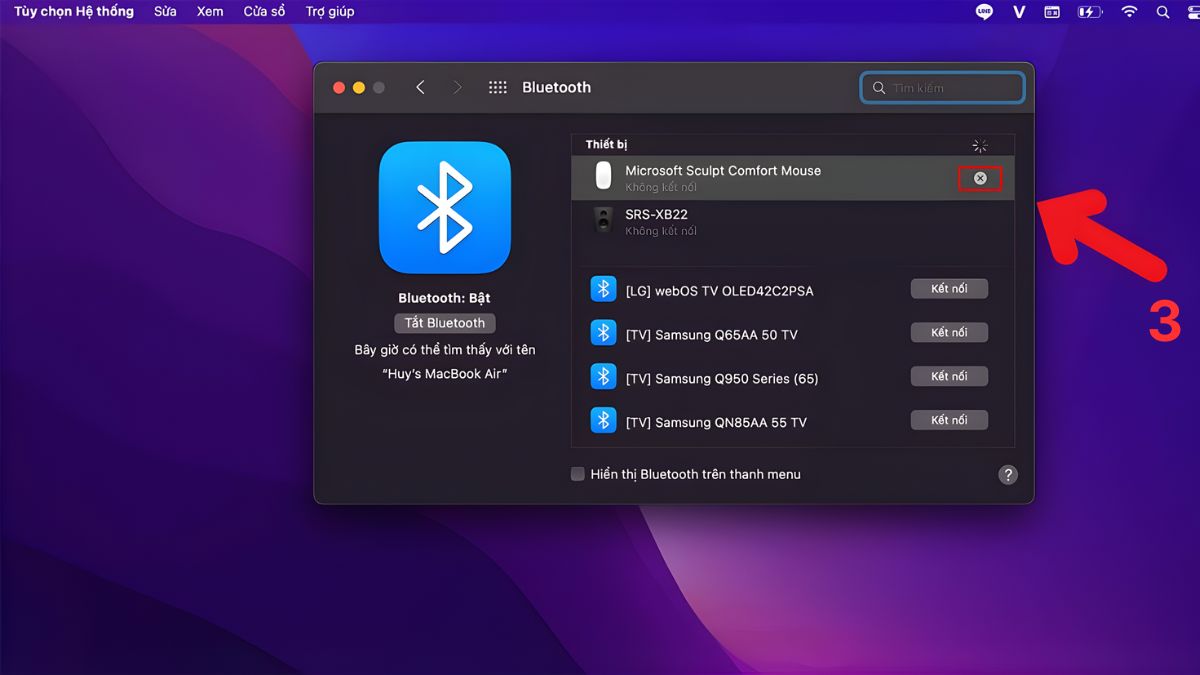This screenshot has height=675, width=1200.
Task: Open the 'Cửa sổ' menu
Action: click(x=264, y=12)
